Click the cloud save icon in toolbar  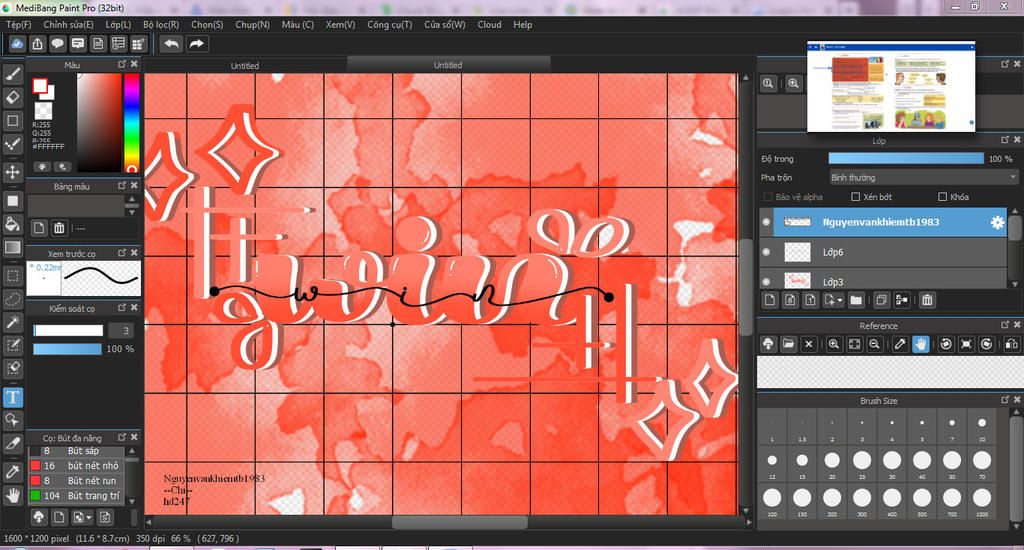pos(17,44)
